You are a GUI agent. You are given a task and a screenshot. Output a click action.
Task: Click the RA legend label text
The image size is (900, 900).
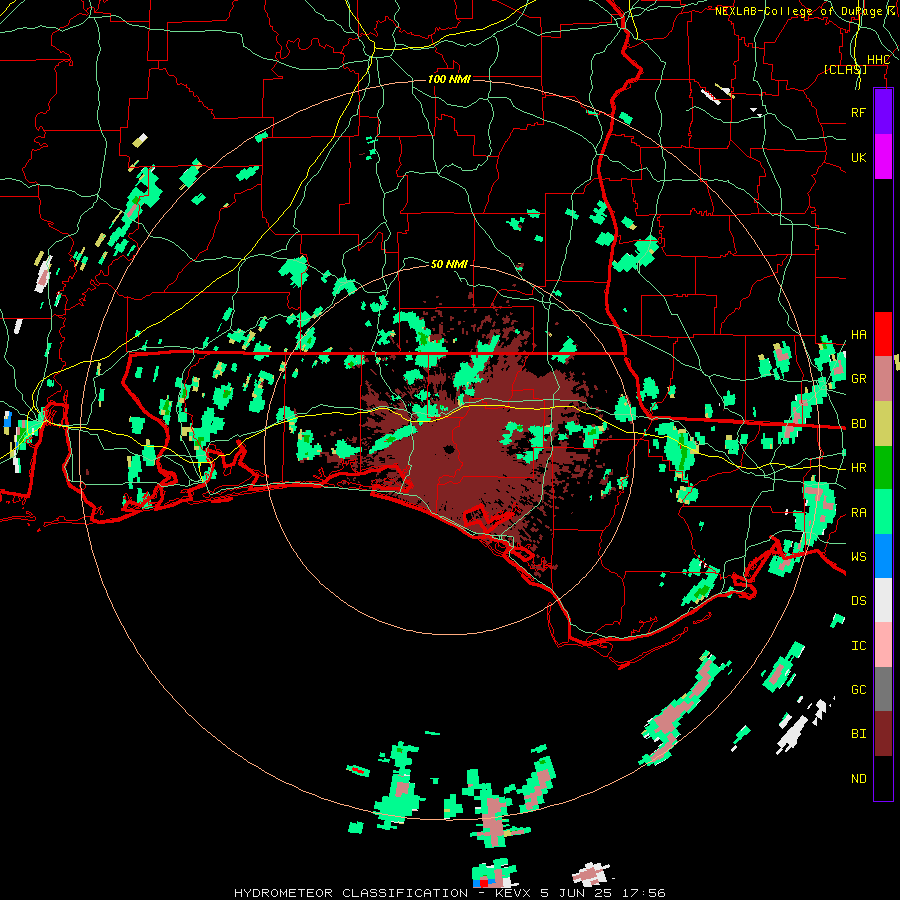coord(858,513)
